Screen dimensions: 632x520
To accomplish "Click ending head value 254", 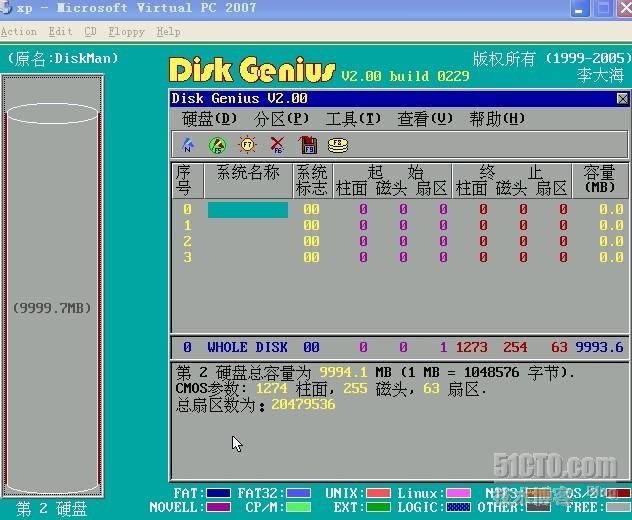I will tap(516, 347).
